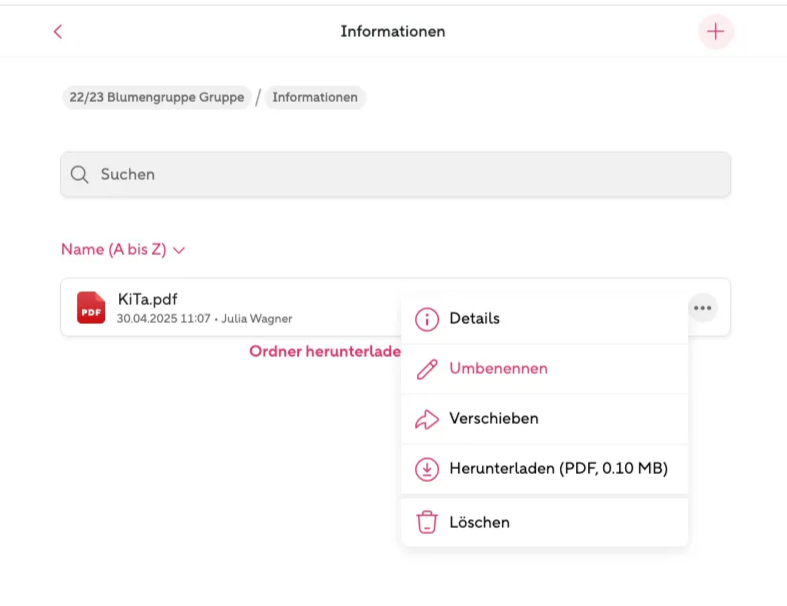Screen dimensions: 787x606
Task: Click the pencil rename icon
Action: [427, 369]
